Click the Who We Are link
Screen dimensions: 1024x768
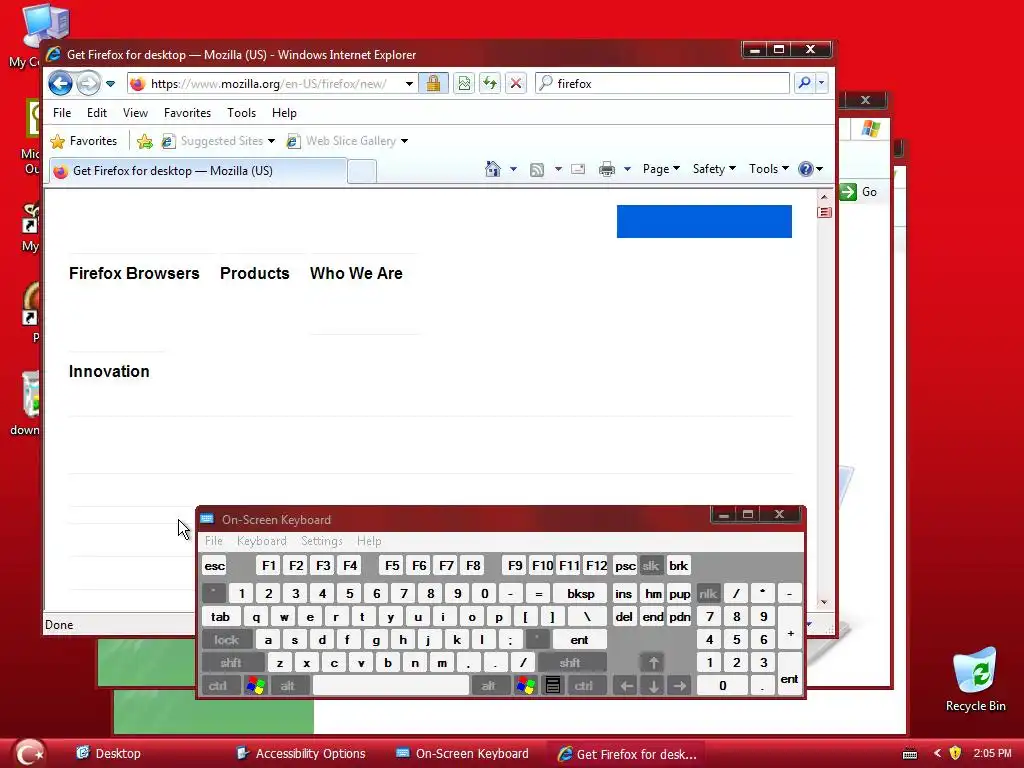pyautogui.click(x=356, y=273)
